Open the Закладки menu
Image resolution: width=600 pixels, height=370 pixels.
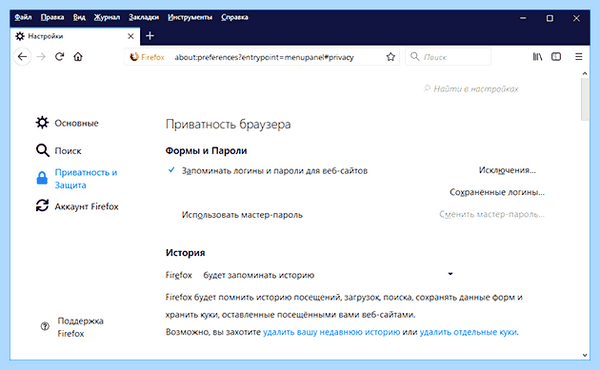[144, 17]
